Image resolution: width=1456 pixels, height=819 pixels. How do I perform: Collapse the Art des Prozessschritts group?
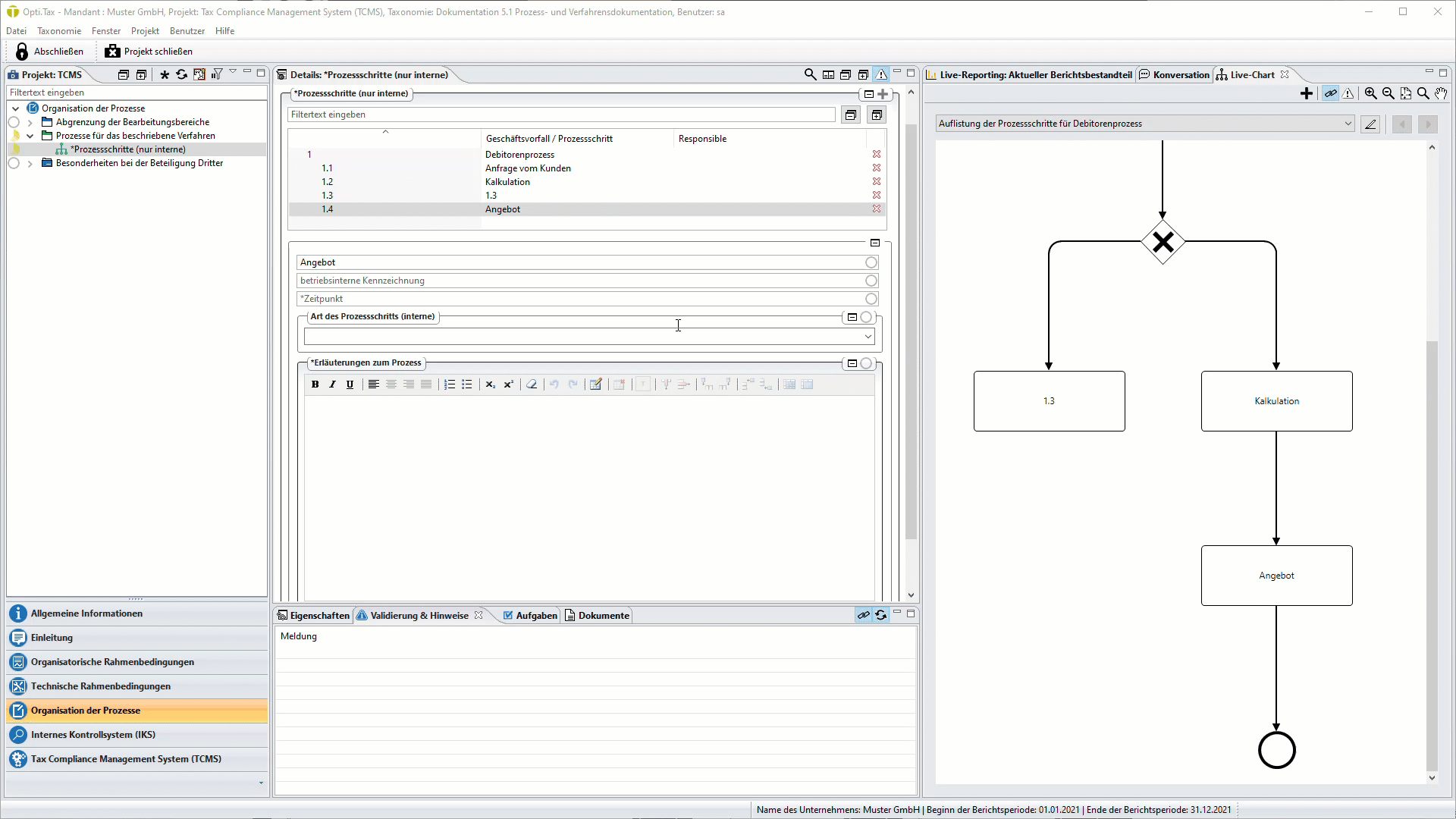(x=852, y=317)
